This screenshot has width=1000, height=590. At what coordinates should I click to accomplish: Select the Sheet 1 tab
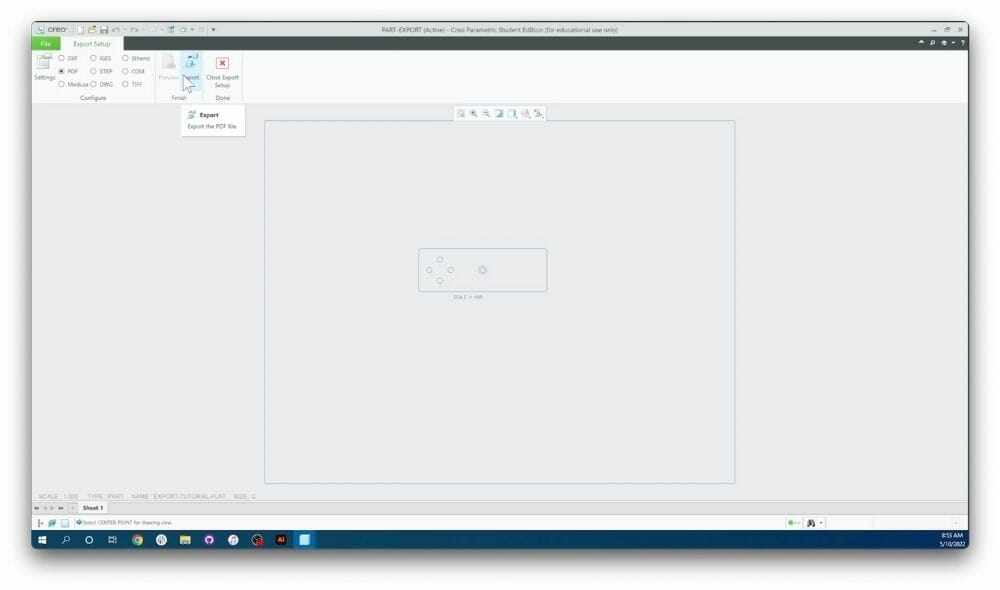91,507
